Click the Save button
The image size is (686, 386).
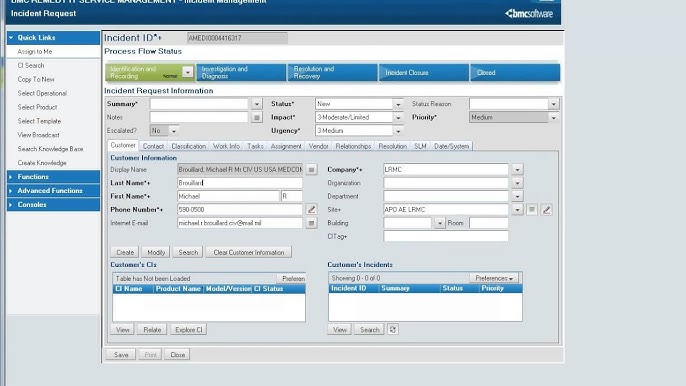coord(121,354)
